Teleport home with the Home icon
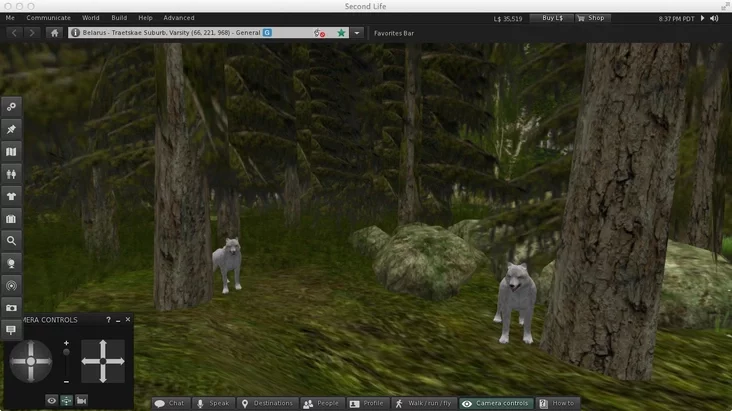 pos(55,33)
